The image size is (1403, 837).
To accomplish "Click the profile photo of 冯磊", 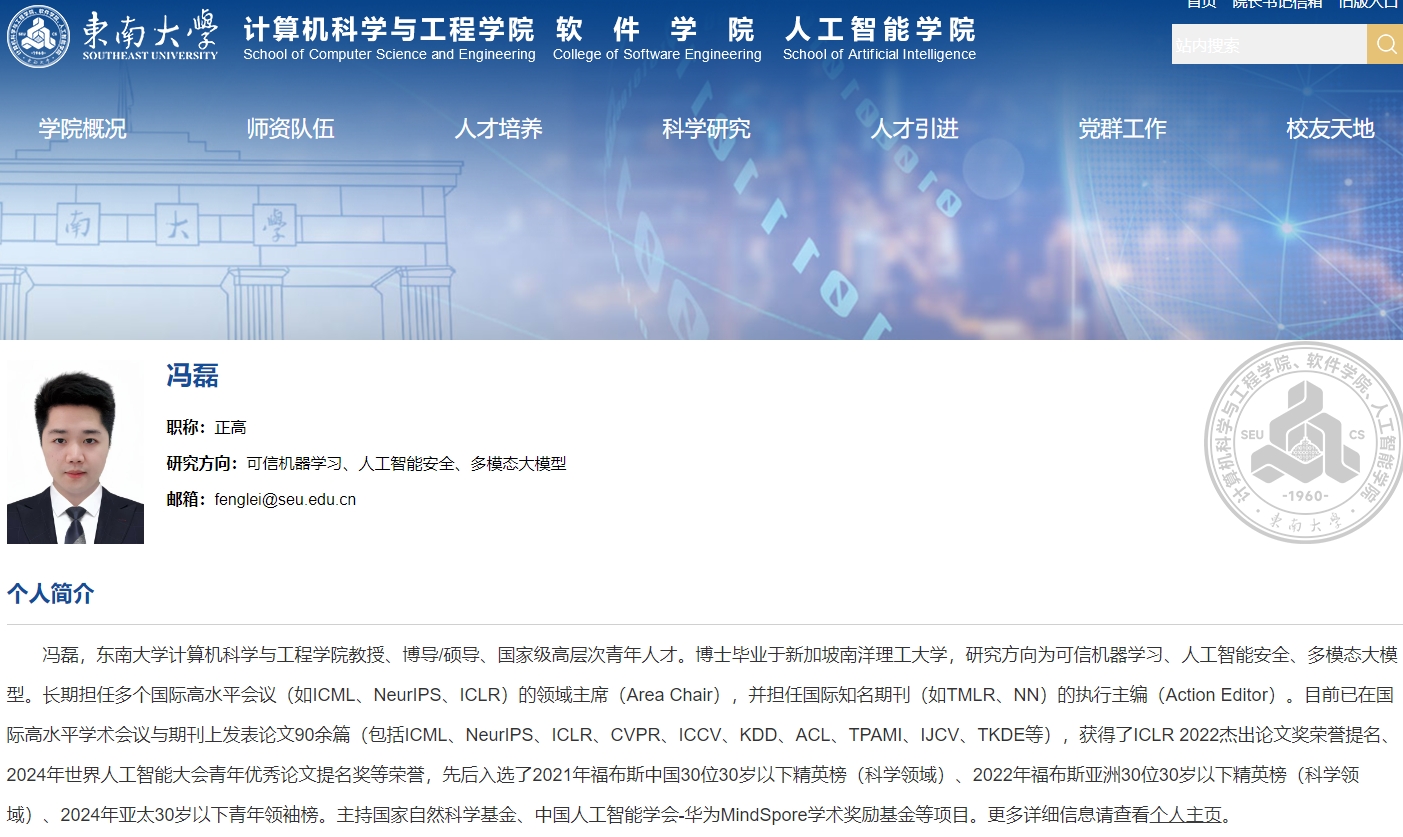I will tap(76, 452).
